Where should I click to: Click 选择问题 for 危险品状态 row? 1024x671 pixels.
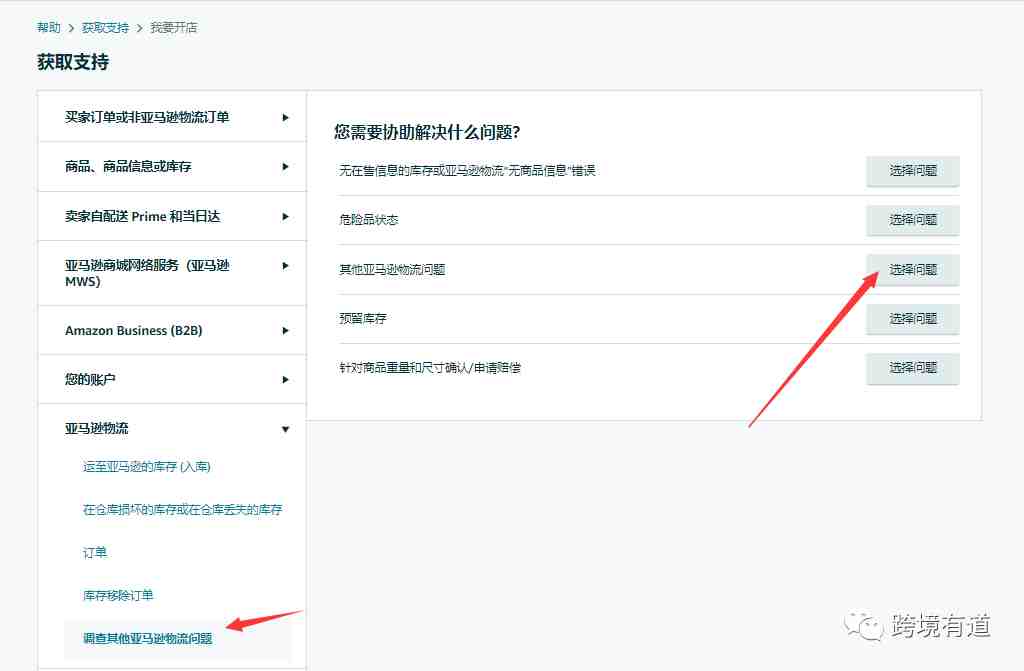(913, 220)
